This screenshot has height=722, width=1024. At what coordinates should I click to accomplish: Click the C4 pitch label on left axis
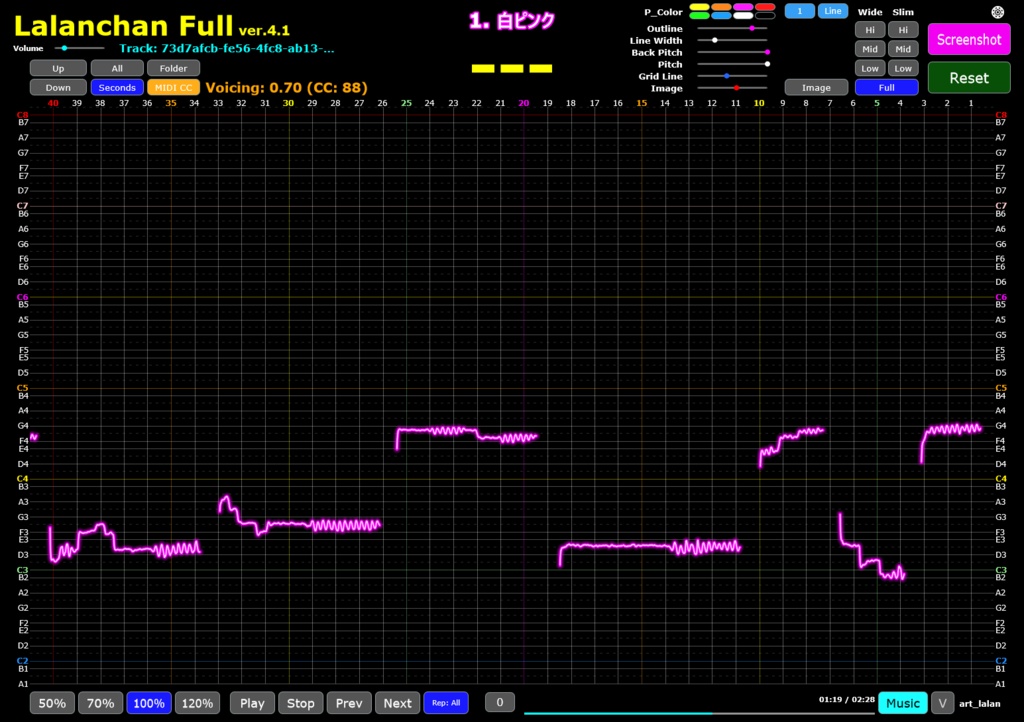click(22, 479)
